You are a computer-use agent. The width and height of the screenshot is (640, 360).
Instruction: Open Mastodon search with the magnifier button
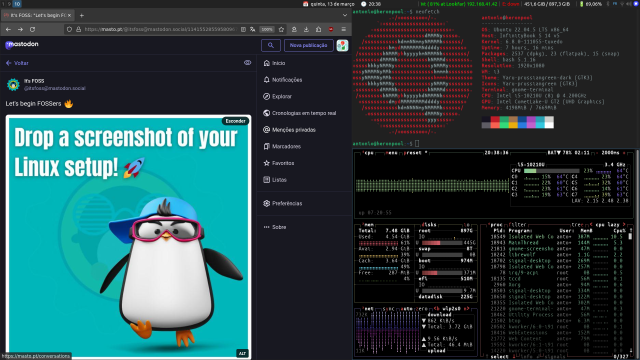271,45
